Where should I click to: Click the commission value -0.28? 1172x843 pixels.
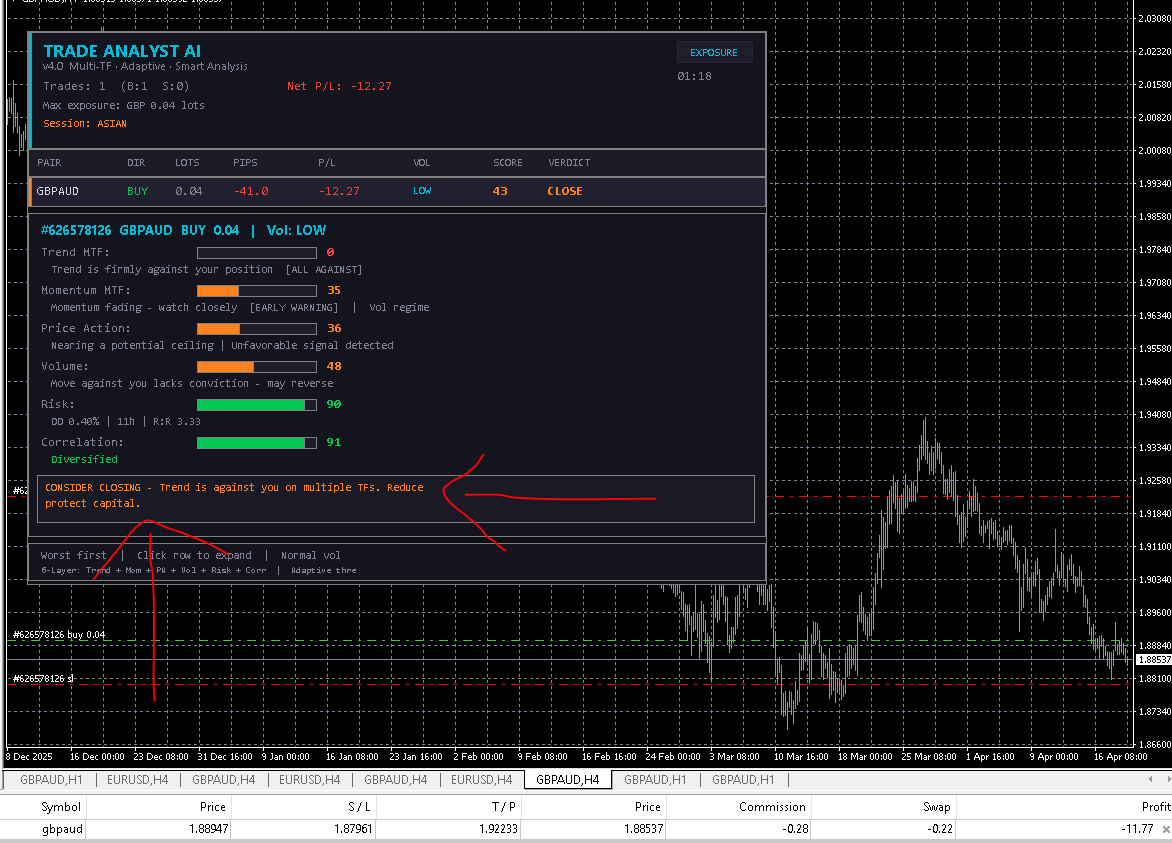[x=795, y=829]
